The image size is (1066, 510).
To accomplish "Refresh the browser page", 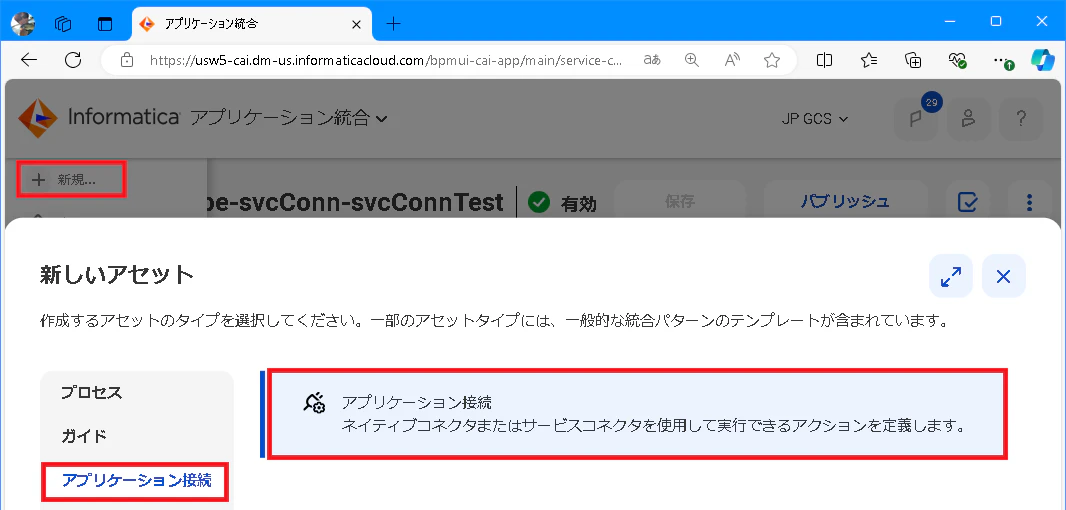I will 73,60.
